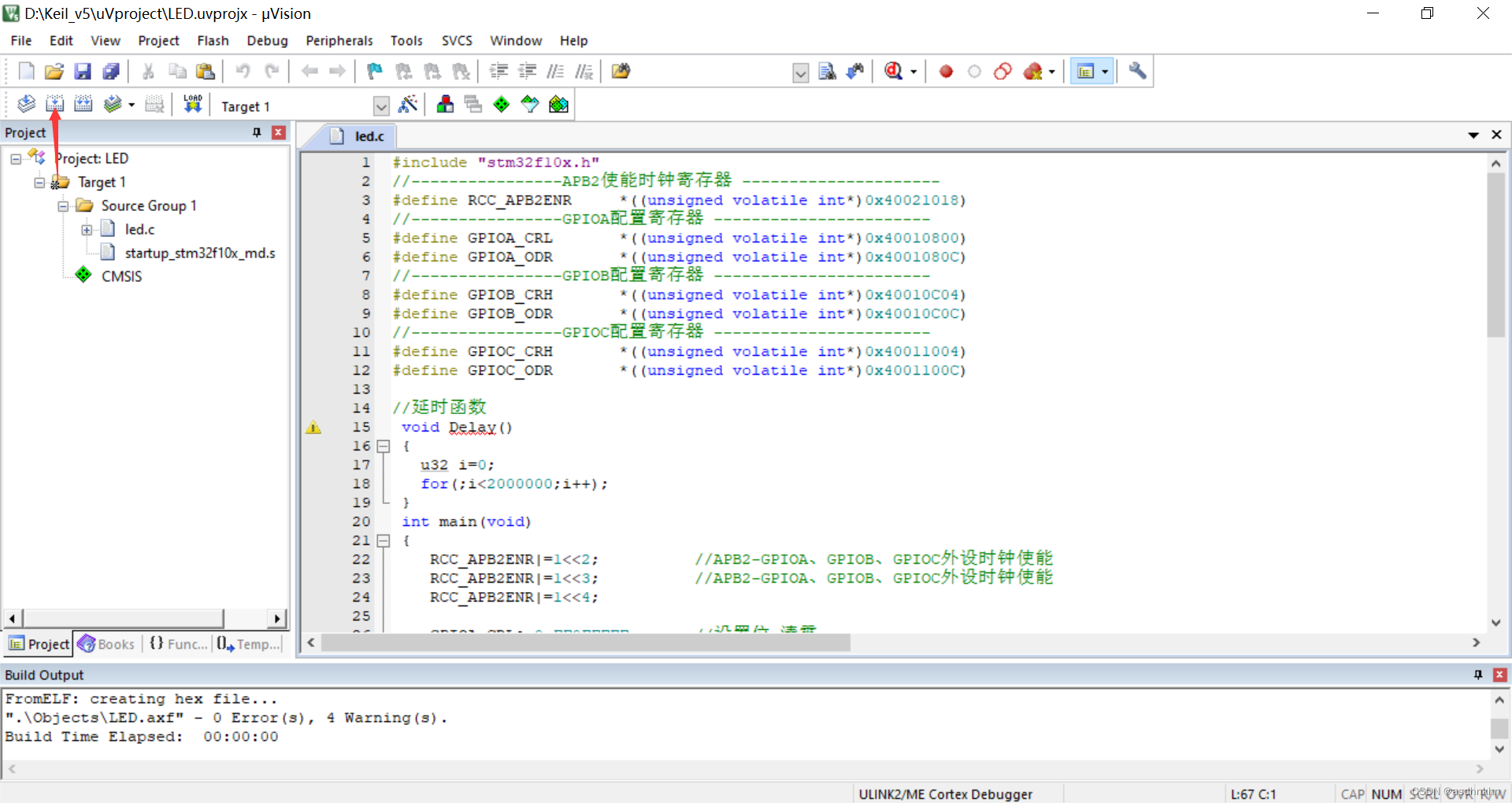Image resolution: width=1512 pixels, height=803 pixels.
Task: Open the Peripherals menu
Action: tap(339, 40)
